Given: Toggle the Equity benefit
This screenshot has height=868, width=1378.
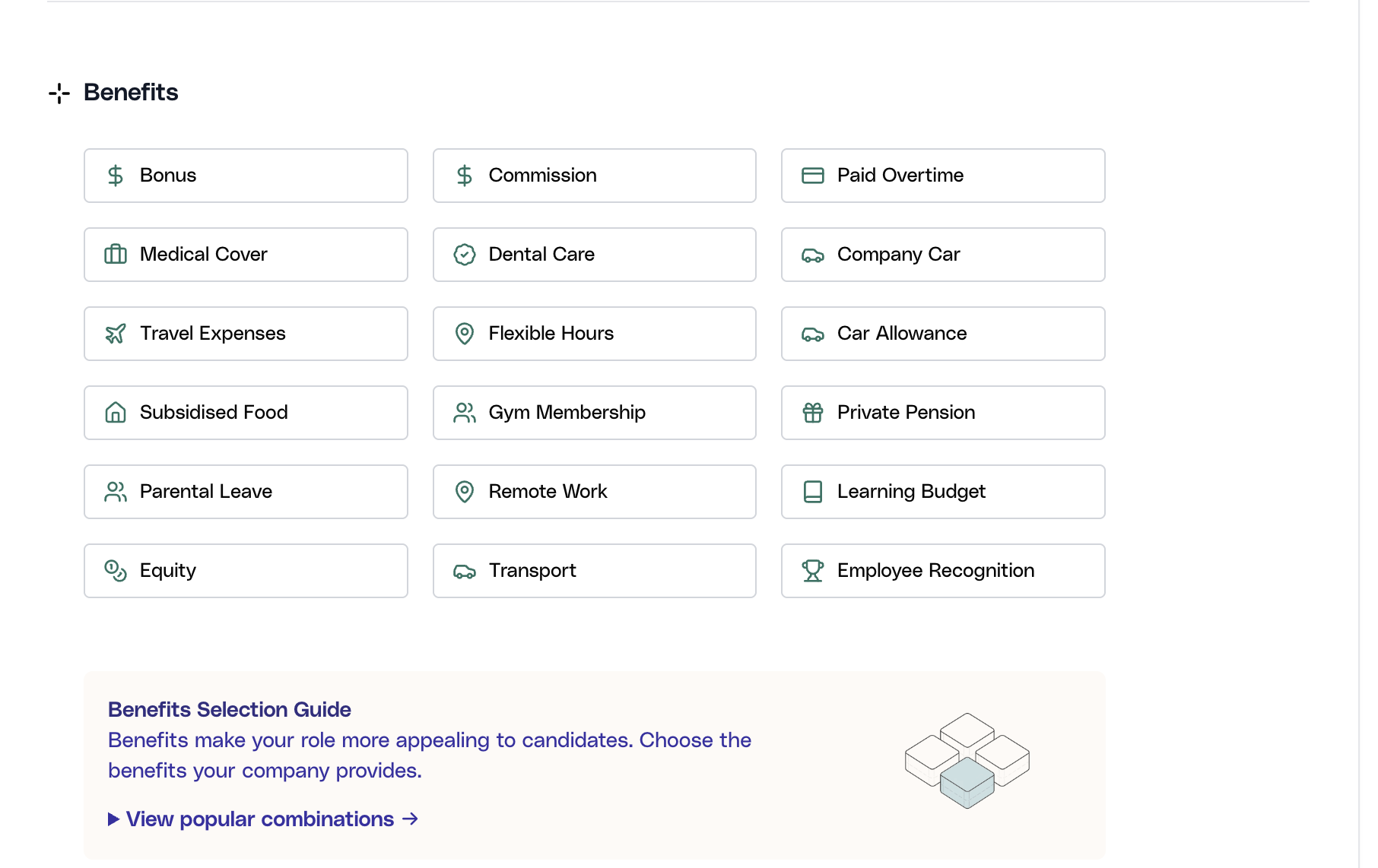Looking at the screenshot, I should (245, 571).
